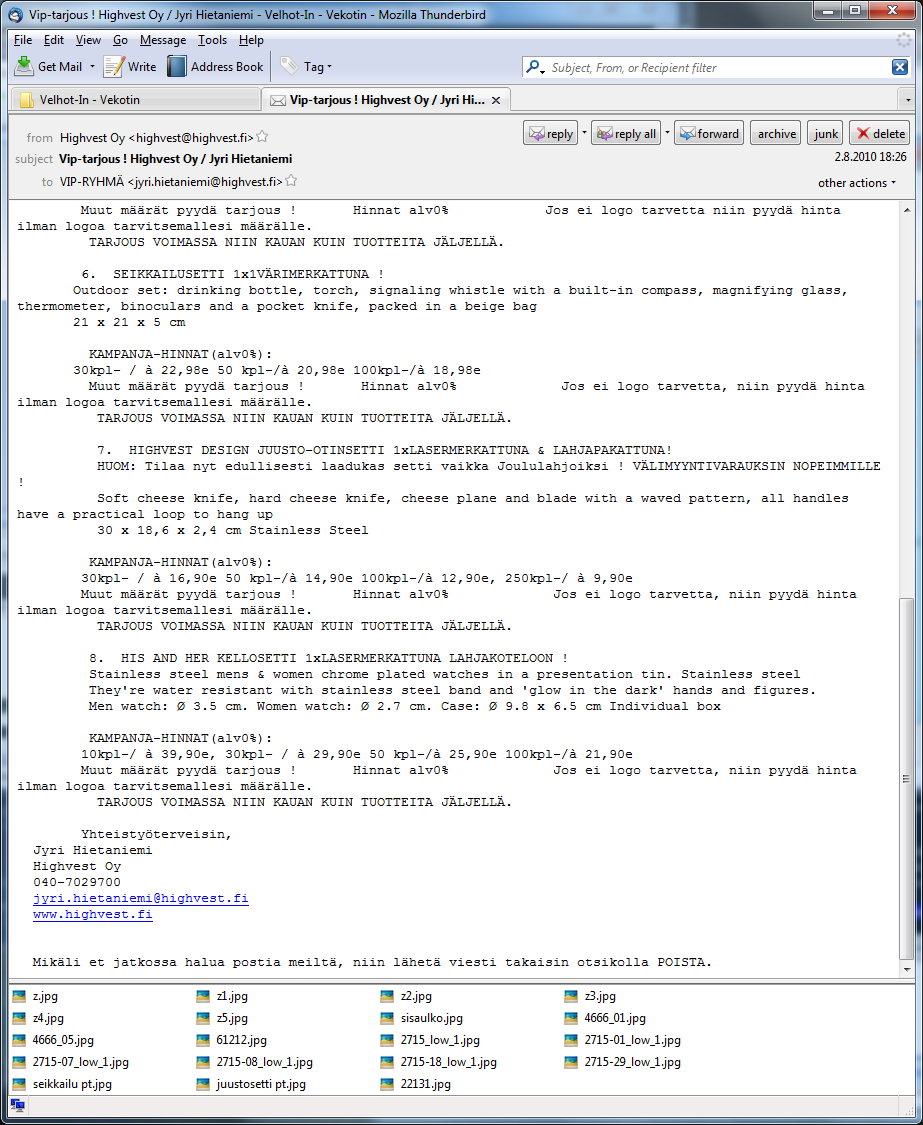The width and height of the screenshot is (923, 1125).
Task: Click the online status icon in the status bar
Action: pos(17,1105)
